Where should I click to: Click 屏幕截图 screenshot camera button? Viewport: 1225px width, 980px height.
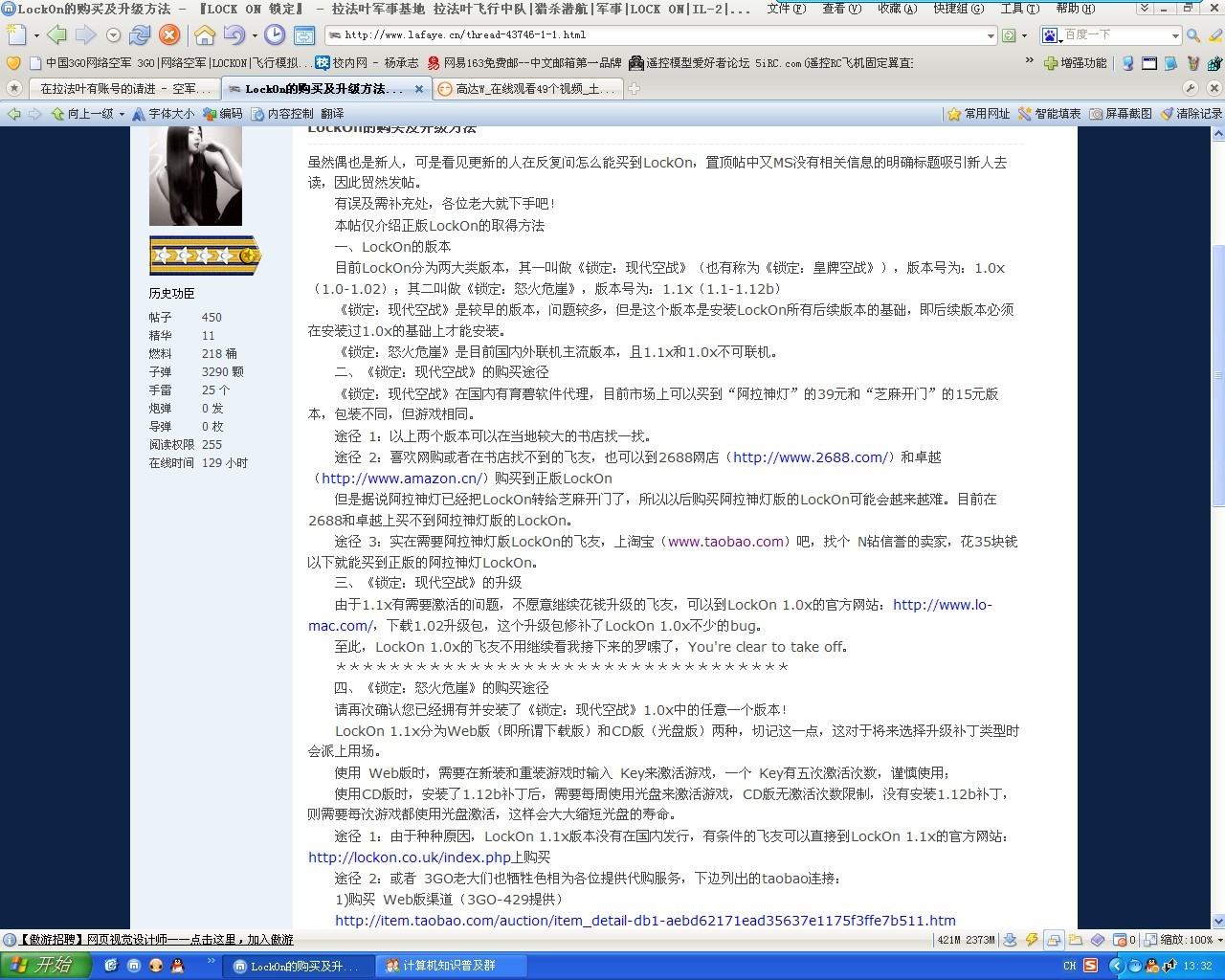pos(1121,113)
